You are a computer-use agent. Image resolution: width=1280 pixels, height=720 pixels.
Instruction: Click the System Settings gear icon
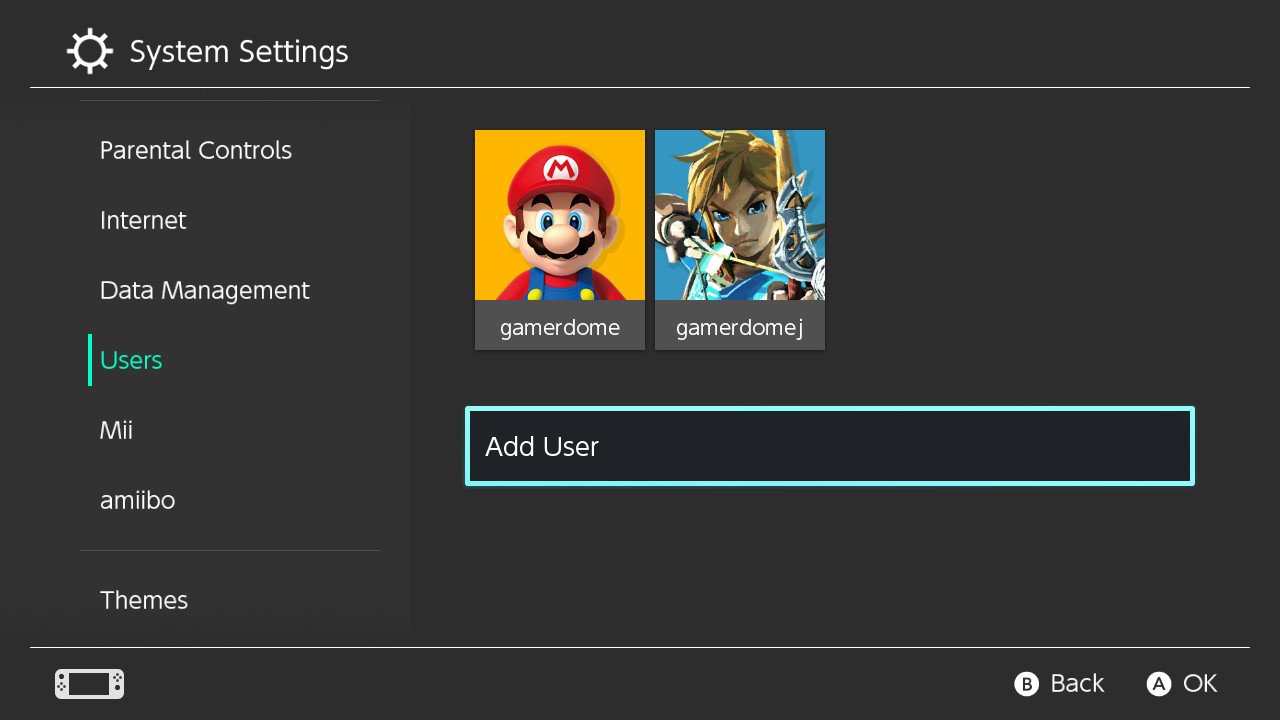(x=90, y=52)
